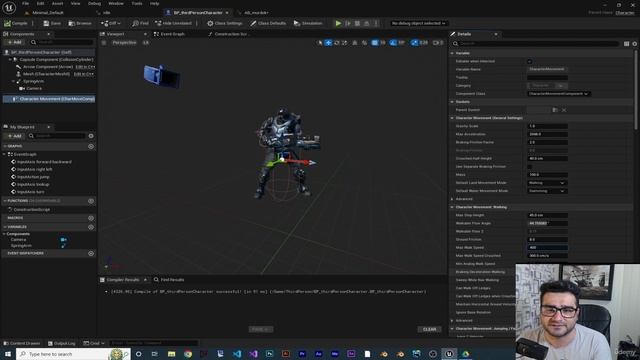Click Hide Unrelated in toolbar

(173, 23)
